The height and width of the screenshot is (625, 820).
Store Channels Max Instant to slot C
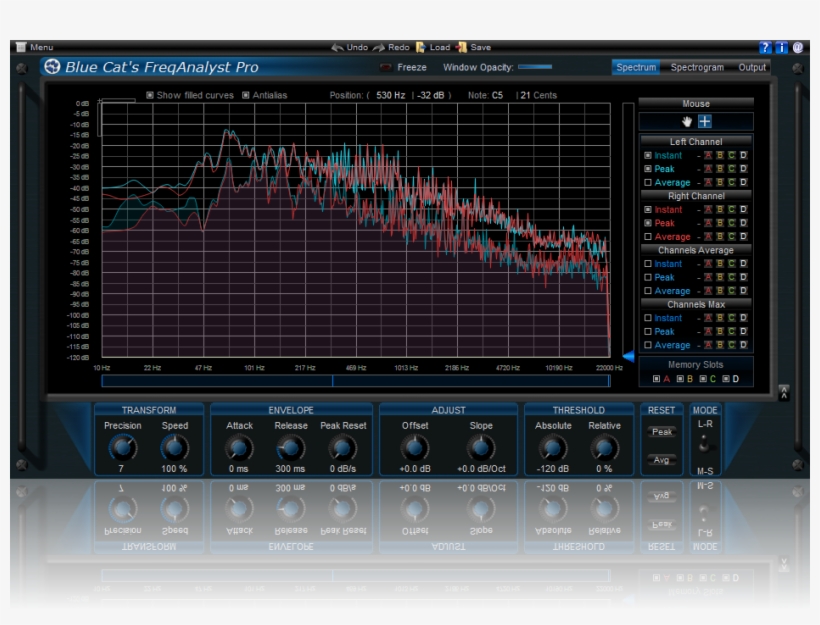click(732, 317)
